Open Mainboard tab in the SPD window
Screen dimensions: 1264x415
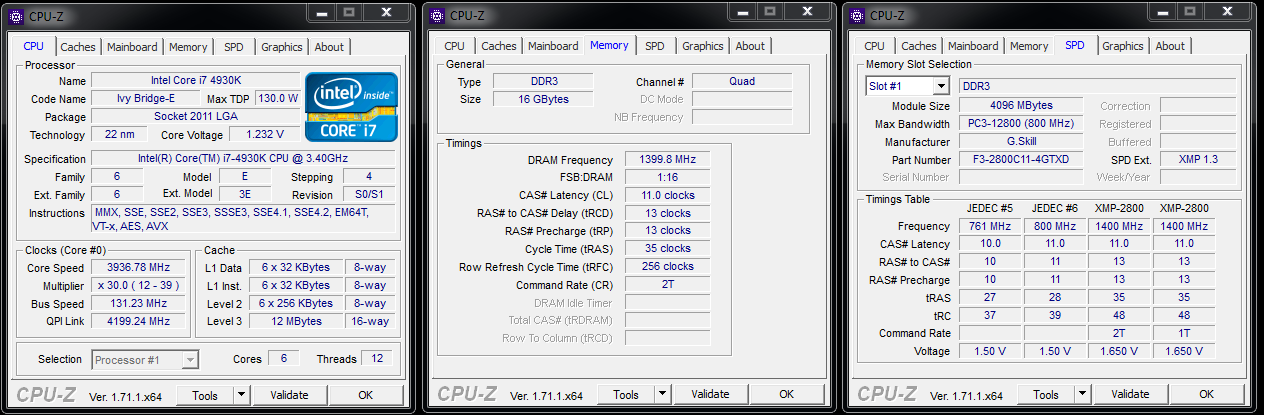click(x=973, y=46)
